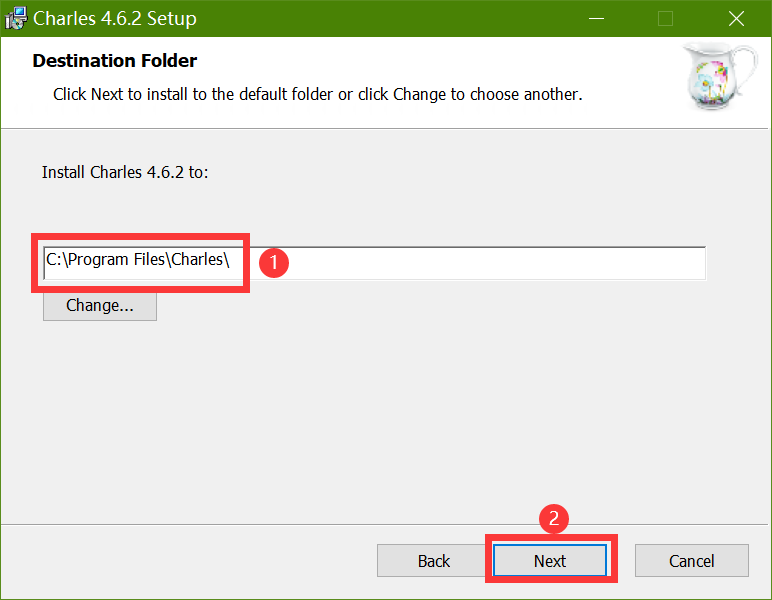
Task: Click the 'Charles 4.6.2 Setup' window title
Action: click(115, 19)
